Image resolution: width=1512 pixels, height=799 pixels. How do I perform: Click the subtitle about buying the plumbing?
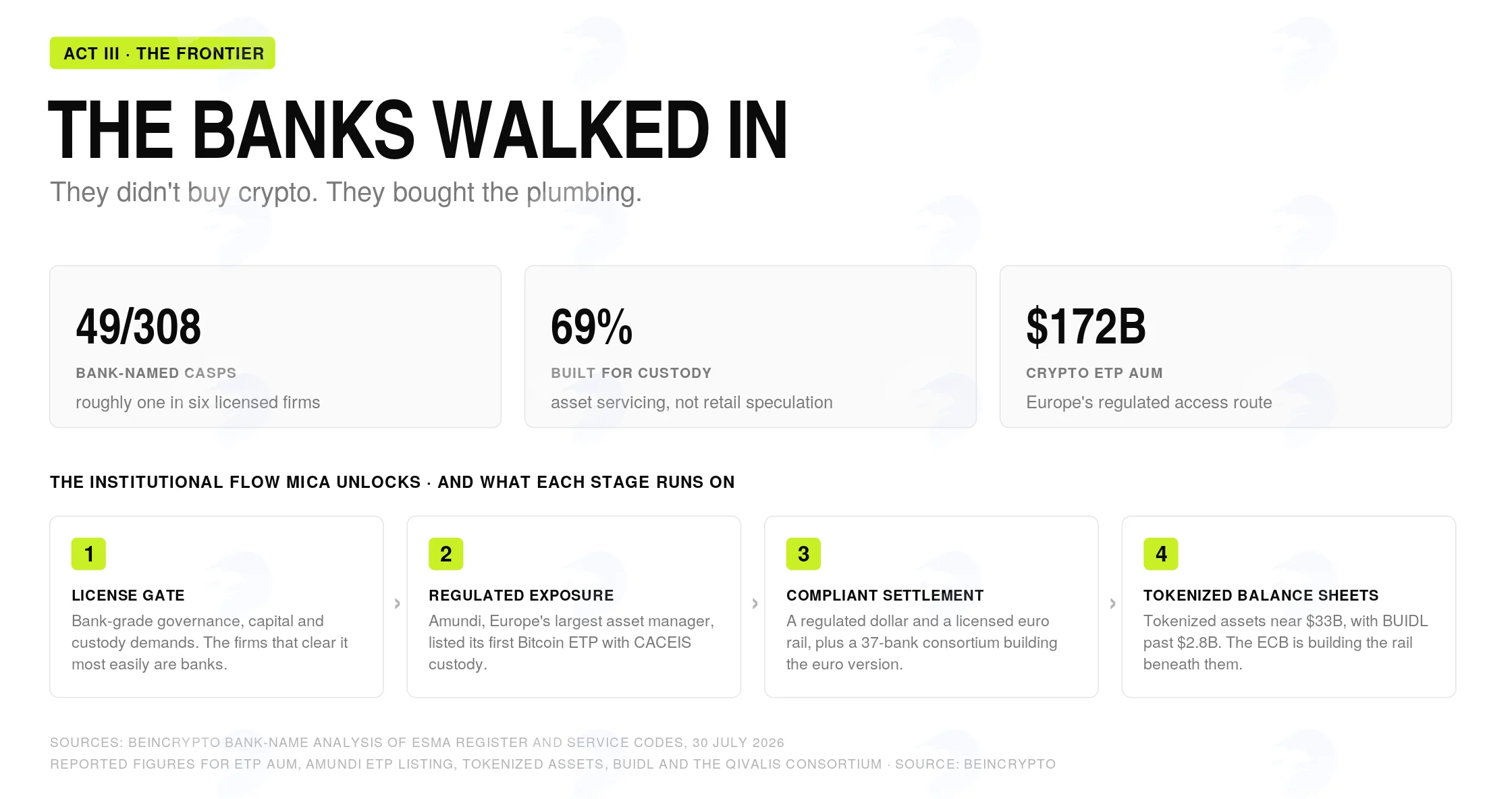tap(346, 192)
